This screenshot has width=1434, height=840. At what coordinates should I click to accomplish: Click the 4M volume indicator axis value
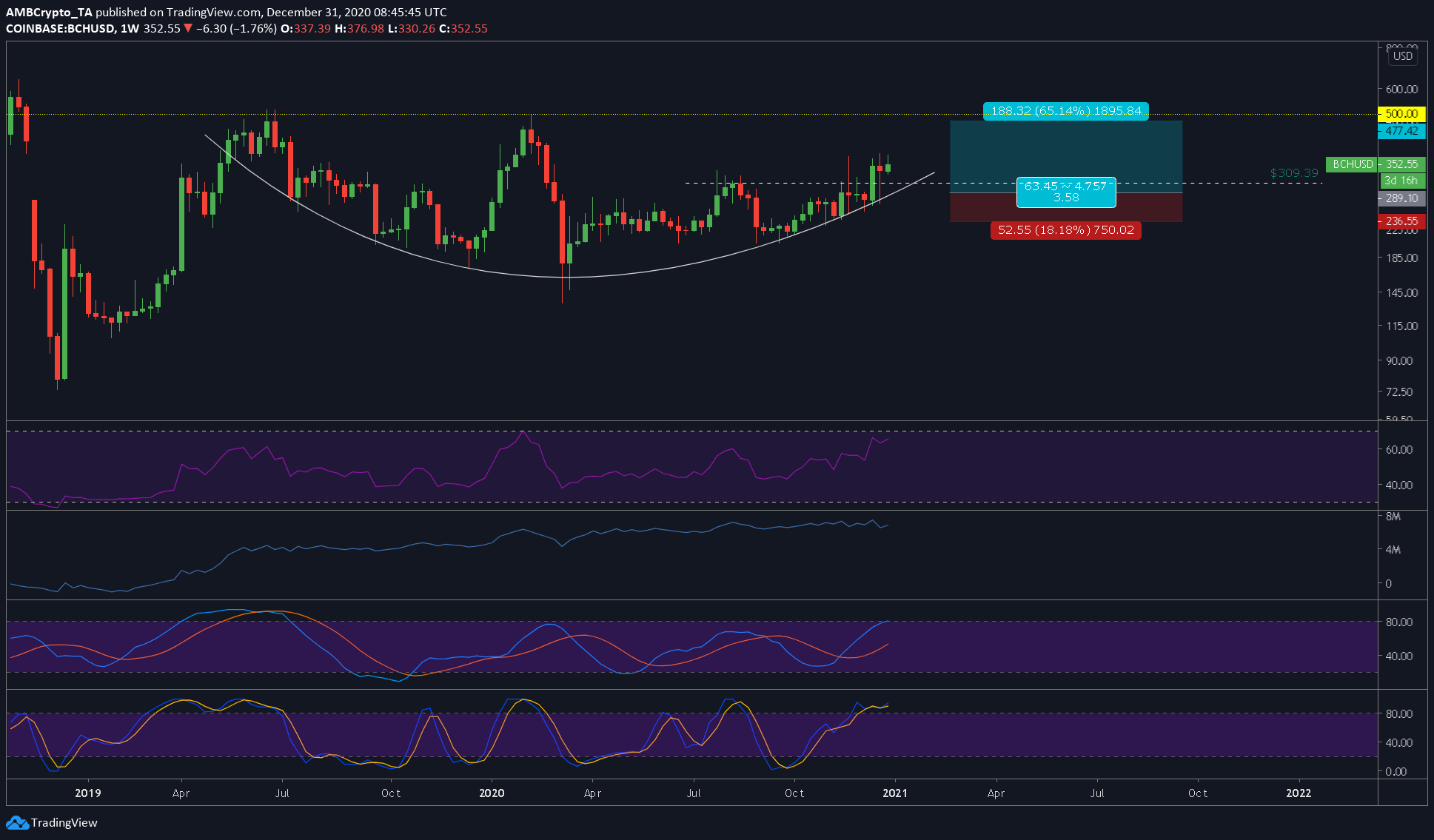click(x=1393, y=550)
